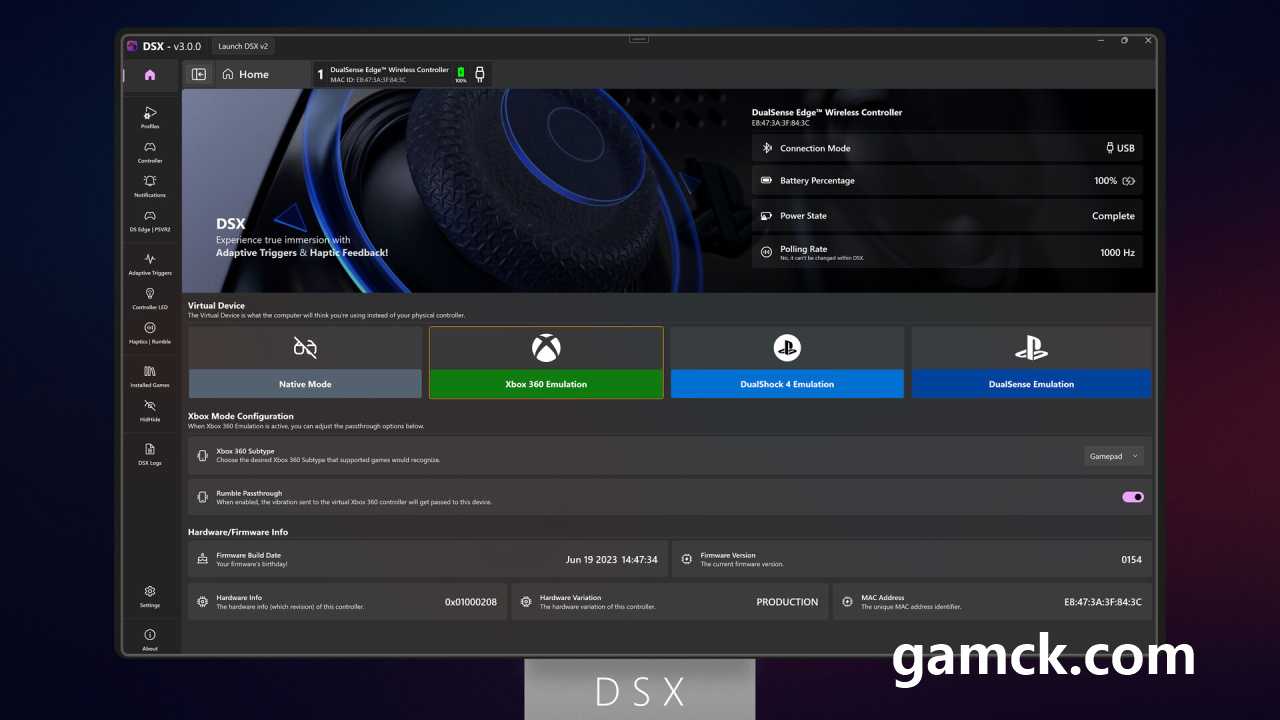Open the Adaptive Triggers section
The image size is (1280, 720).
coord(150,264)
